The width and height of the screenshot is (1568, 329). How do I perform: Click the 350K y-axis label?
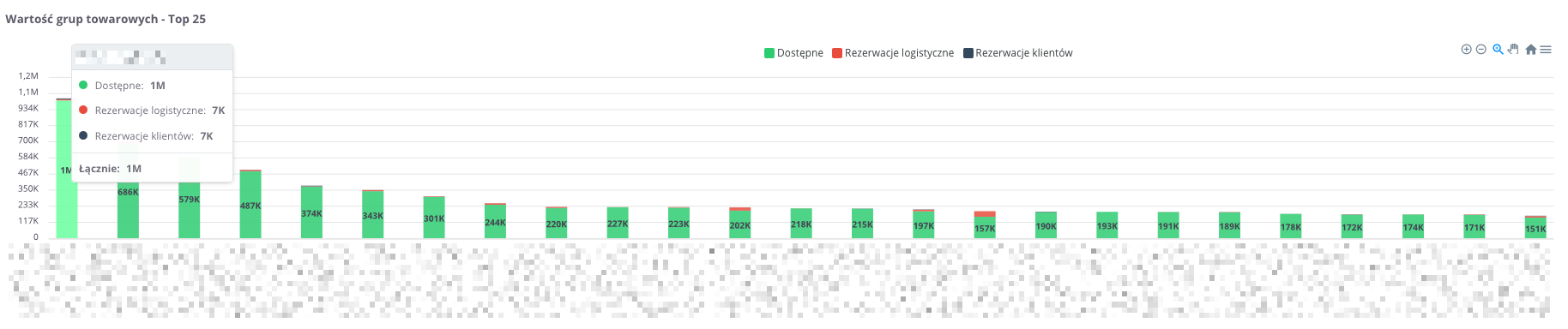pyautogui.click(x=28, y=188)
